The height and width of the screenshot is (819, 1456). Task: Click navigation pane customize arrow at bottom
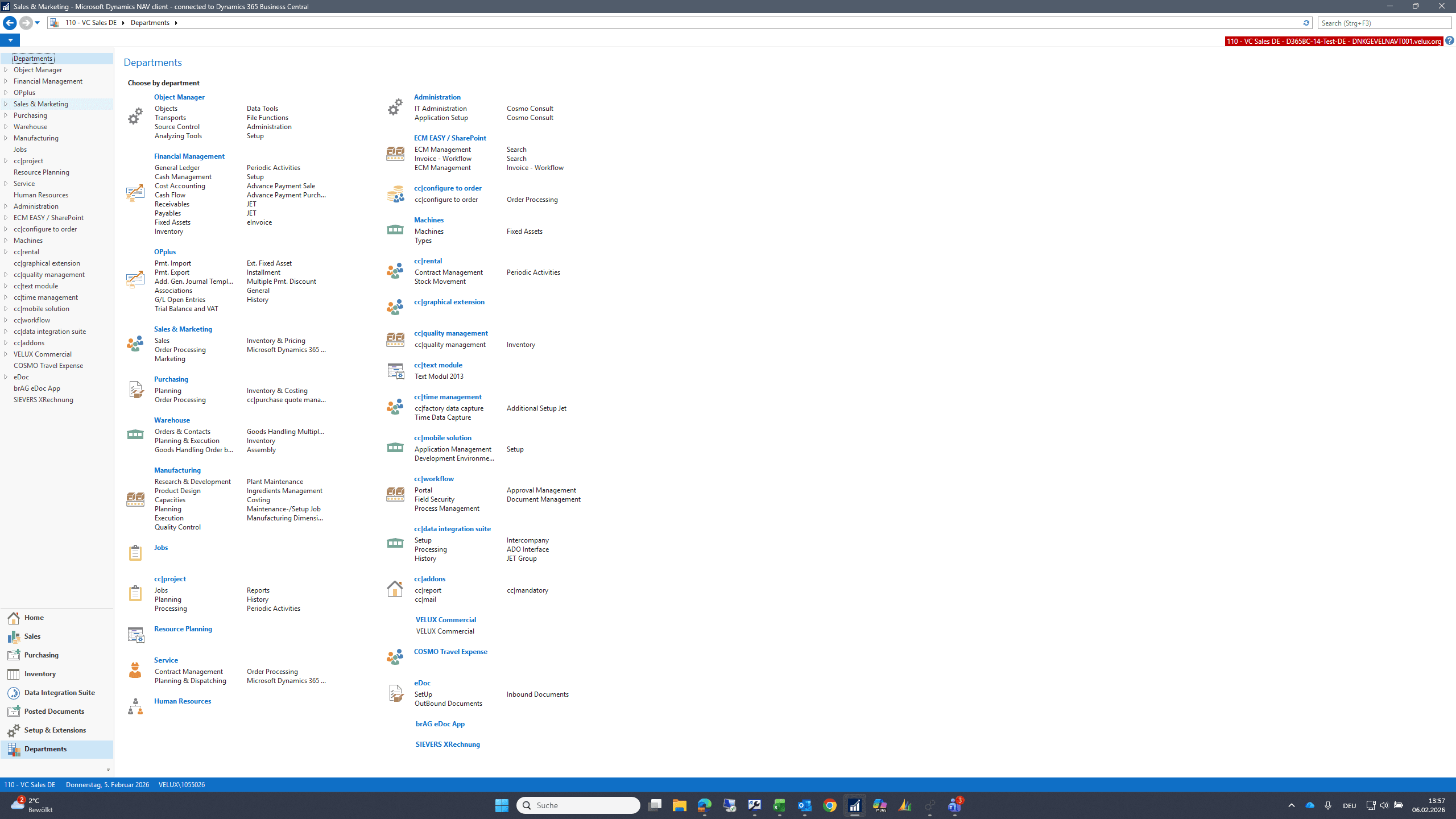[108, 770]
